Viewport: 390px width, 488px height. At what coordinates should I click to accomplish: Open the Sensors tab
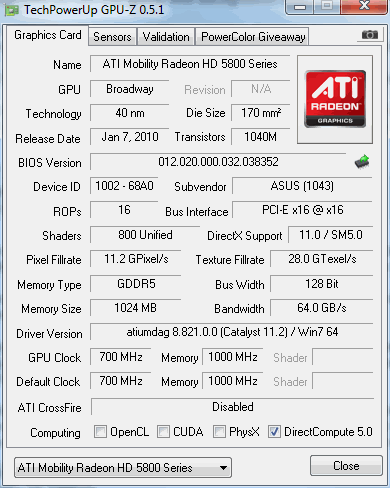pyautogui.click(x=112, y=37)
